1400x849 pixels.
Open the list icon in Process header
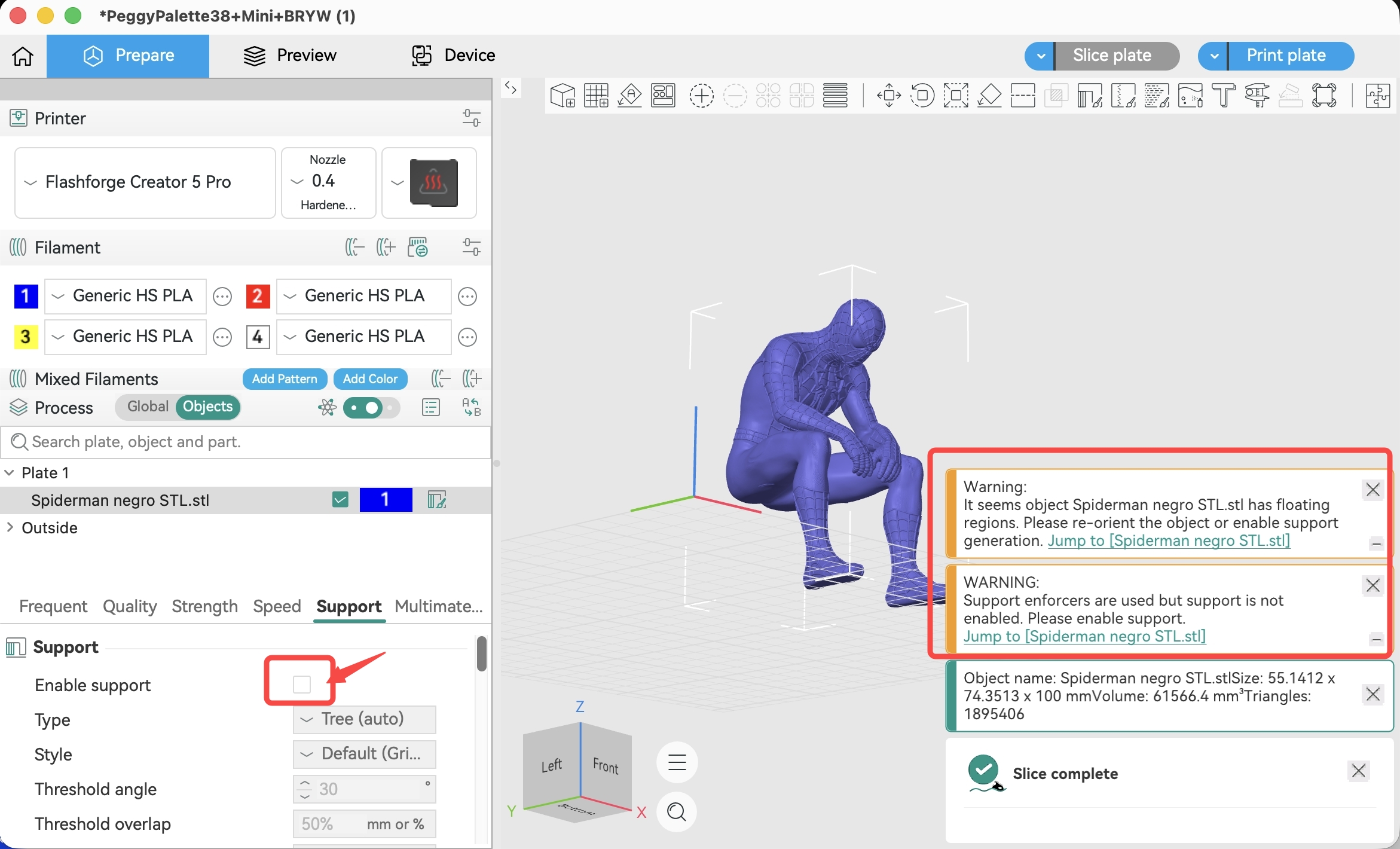(x=431, y=408)
